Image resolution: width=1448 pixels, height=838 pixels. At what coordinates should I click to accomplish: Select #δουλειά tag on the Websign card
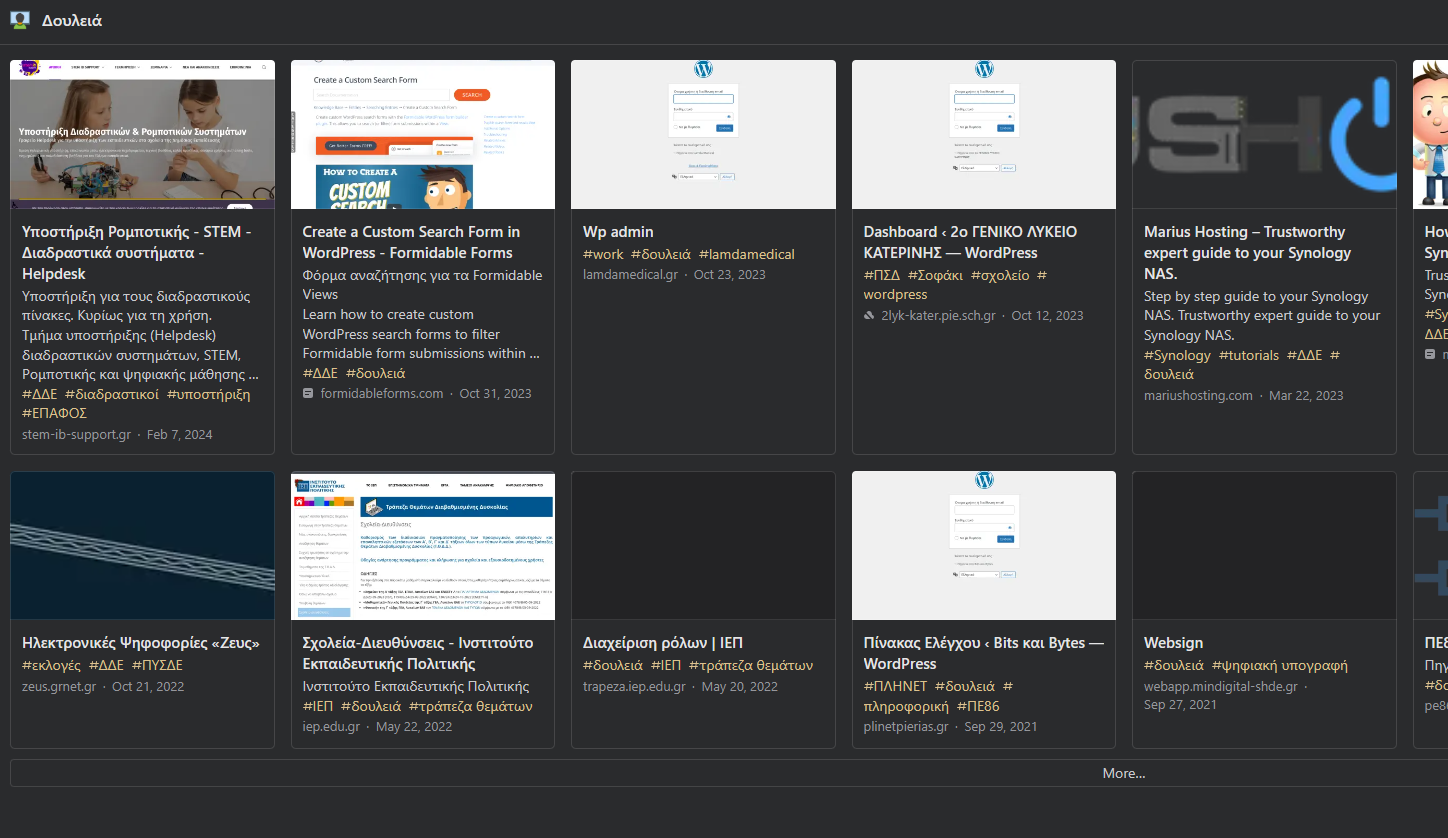[1174, 665]
